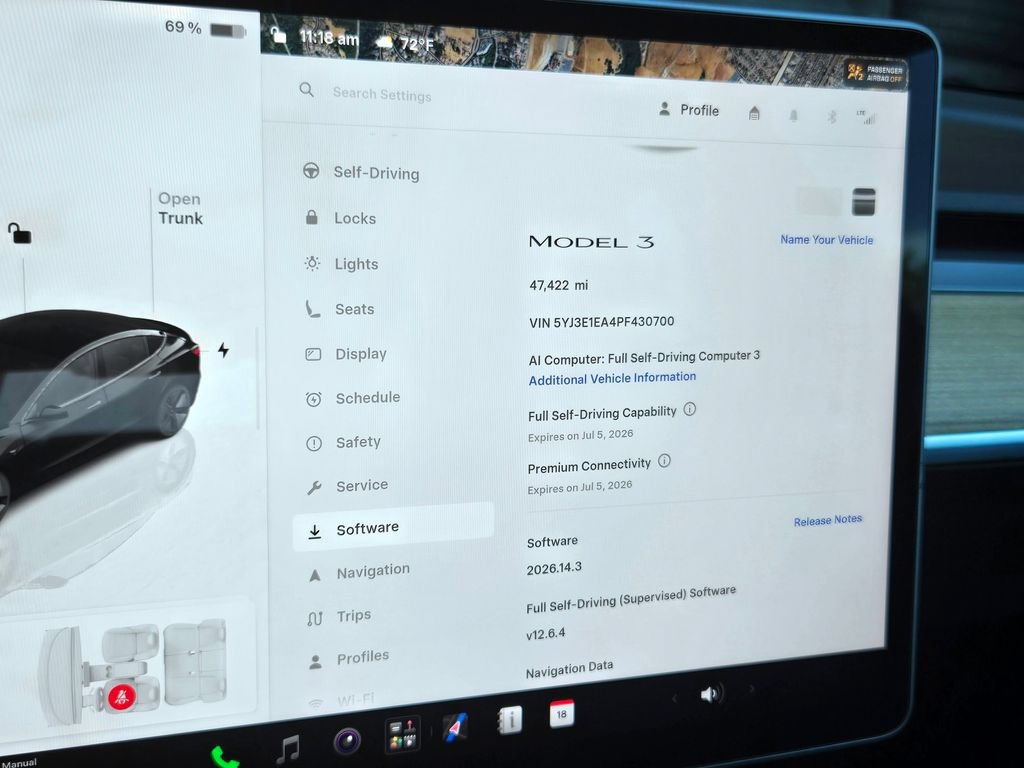The image size is (1024, 768).
Task: Tap Open Trunk on car view
Action: (180, 208)
